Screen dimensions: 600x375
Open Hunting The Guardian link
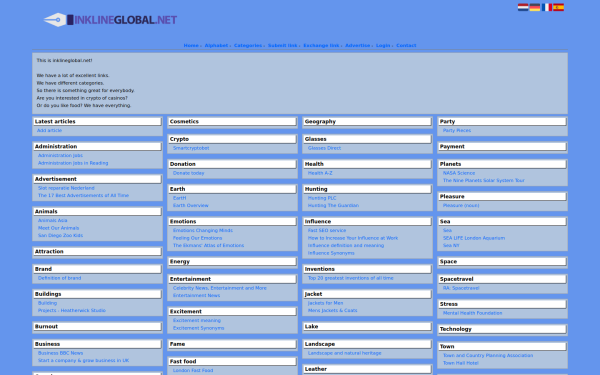pos(333,205)
